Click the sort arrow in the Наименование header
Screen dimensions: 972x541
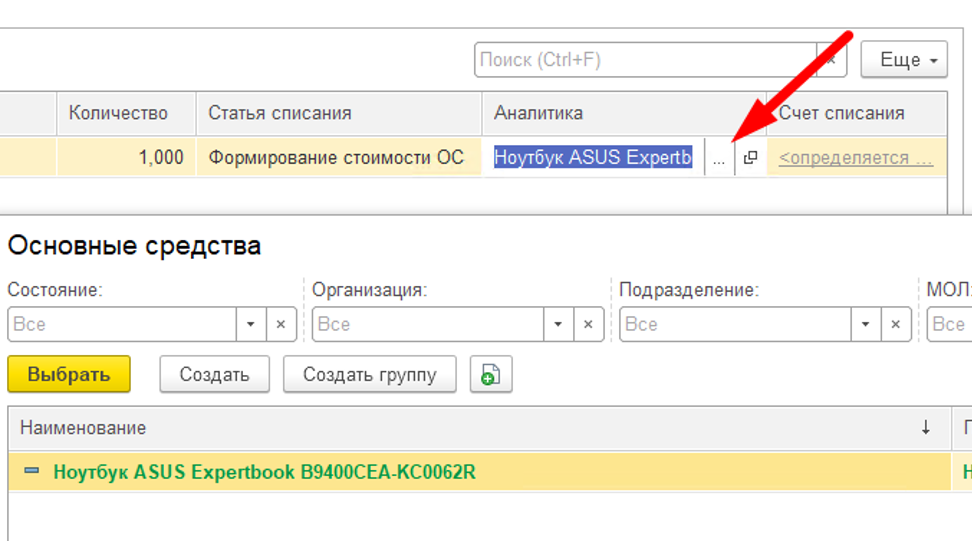[926, 428]
